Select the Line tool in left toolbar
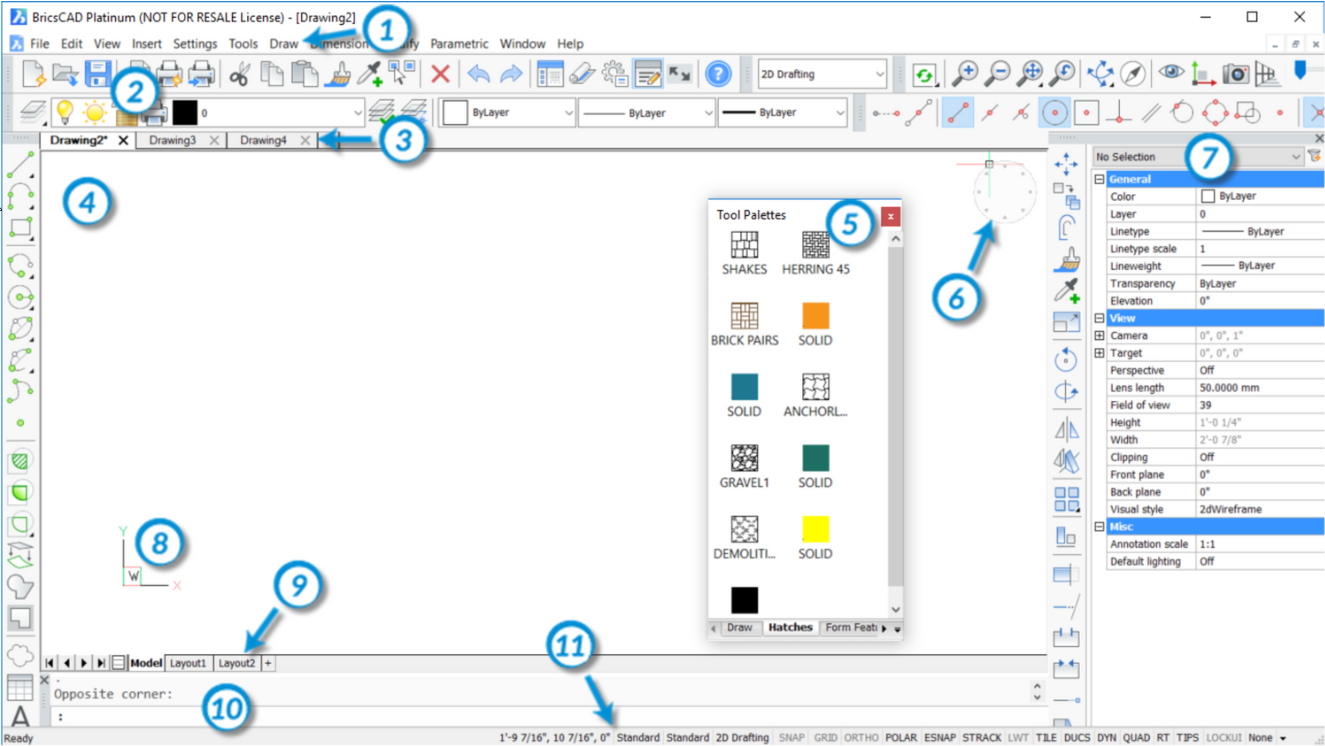Viewport: 1325px width, 746px height. pos(20,166)
